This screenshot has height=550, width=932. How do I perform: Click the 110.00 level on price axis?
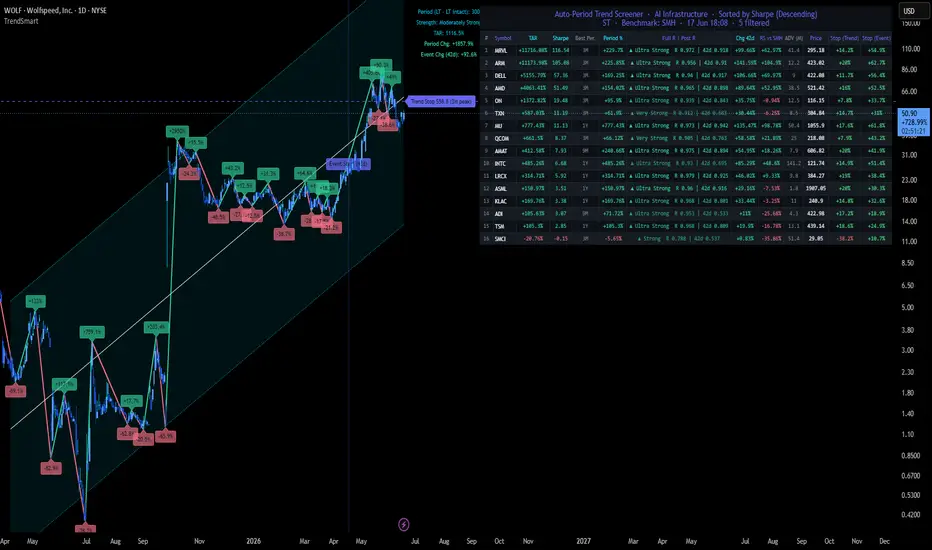coord(910,49)
